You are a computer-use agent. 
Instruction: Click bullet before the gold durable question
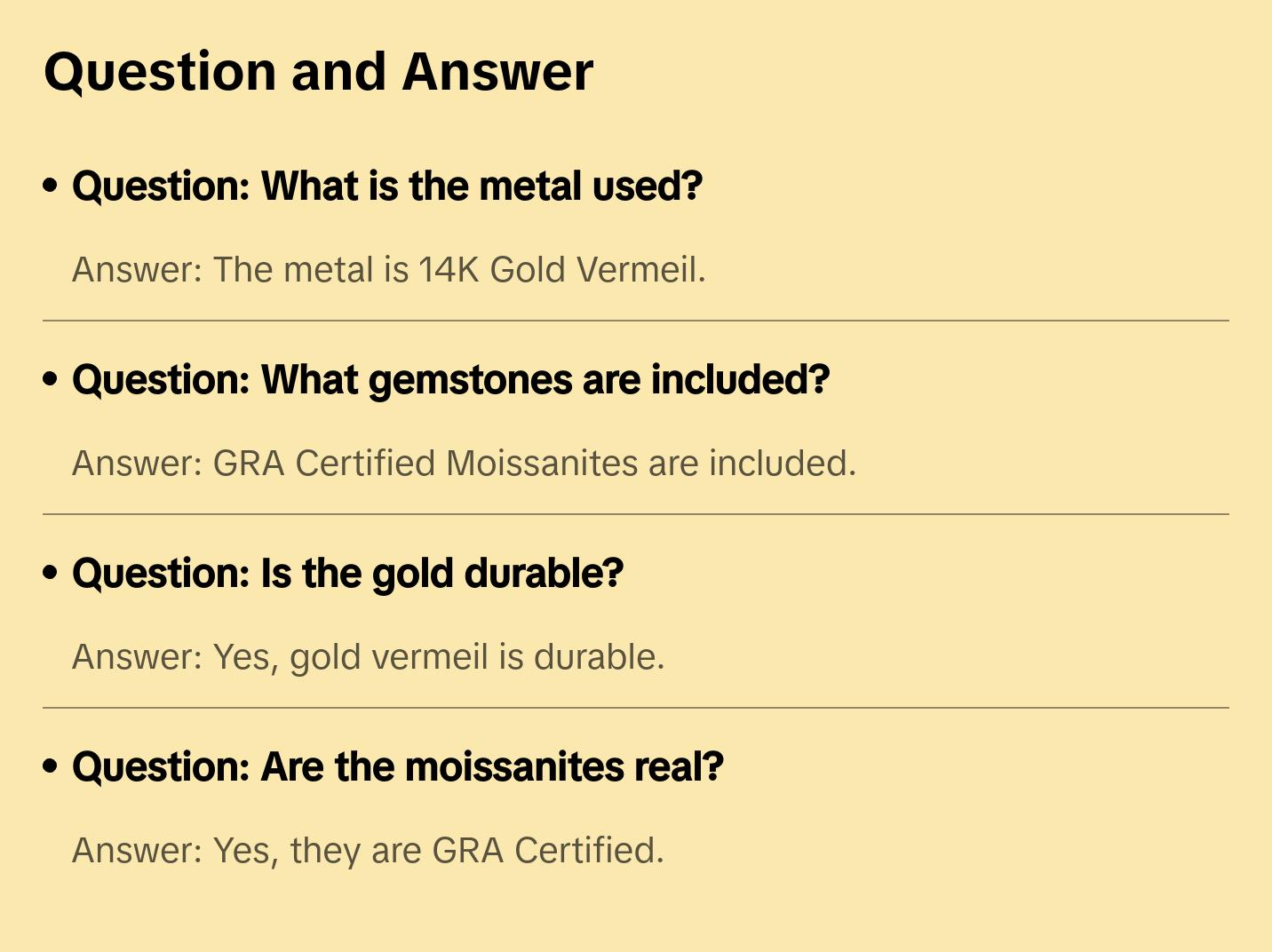pyautogui.click(x=51, y=574)
